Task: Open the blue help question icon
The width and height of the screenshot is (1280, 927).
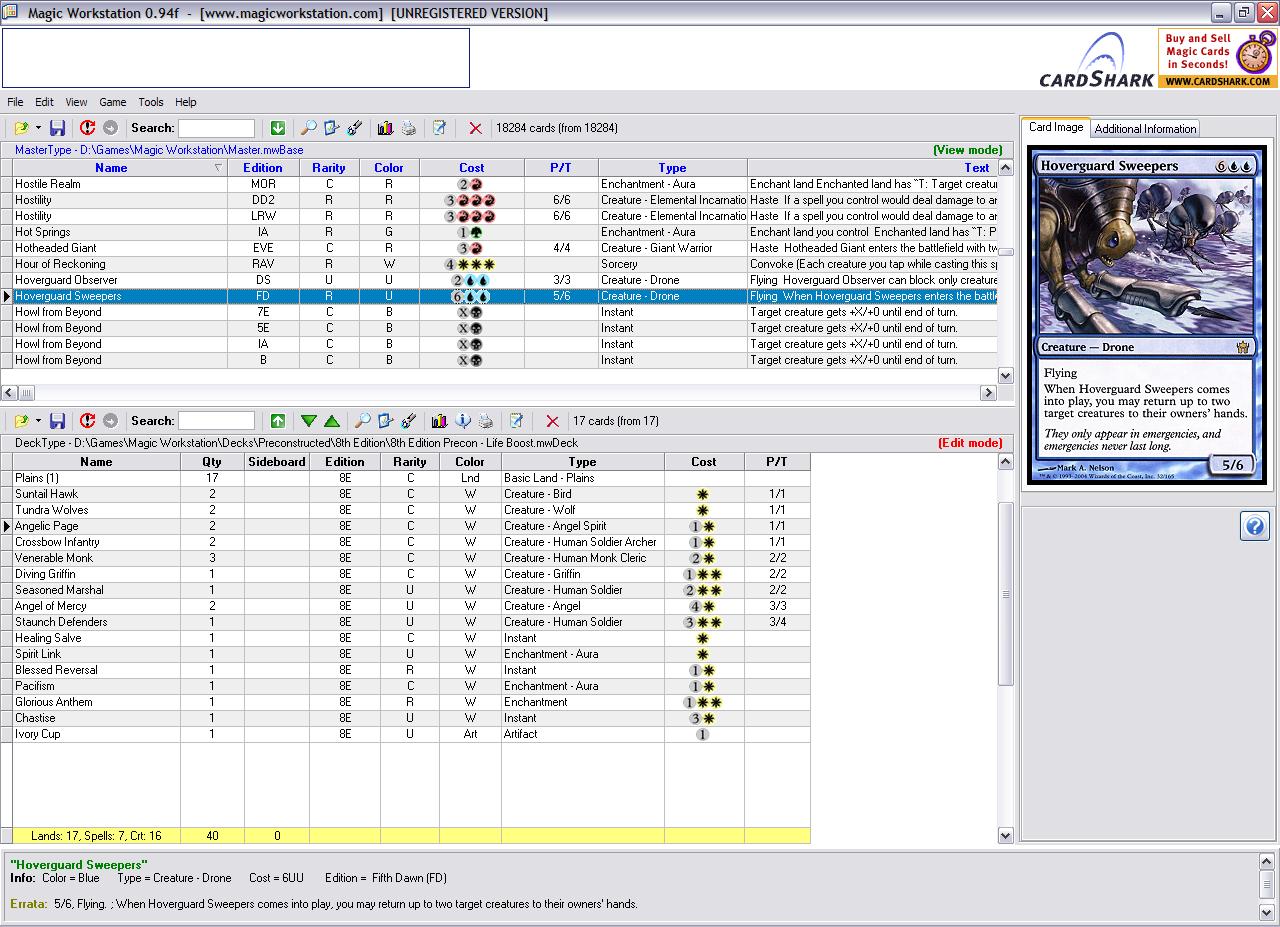Action: [1254, 525]
